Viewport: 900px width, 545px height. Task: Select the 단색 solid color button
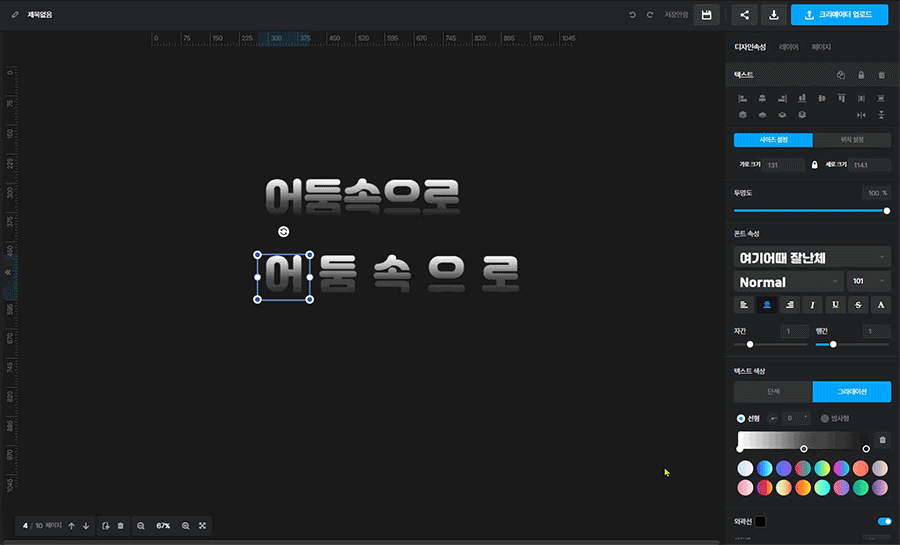tap(772, 392)
